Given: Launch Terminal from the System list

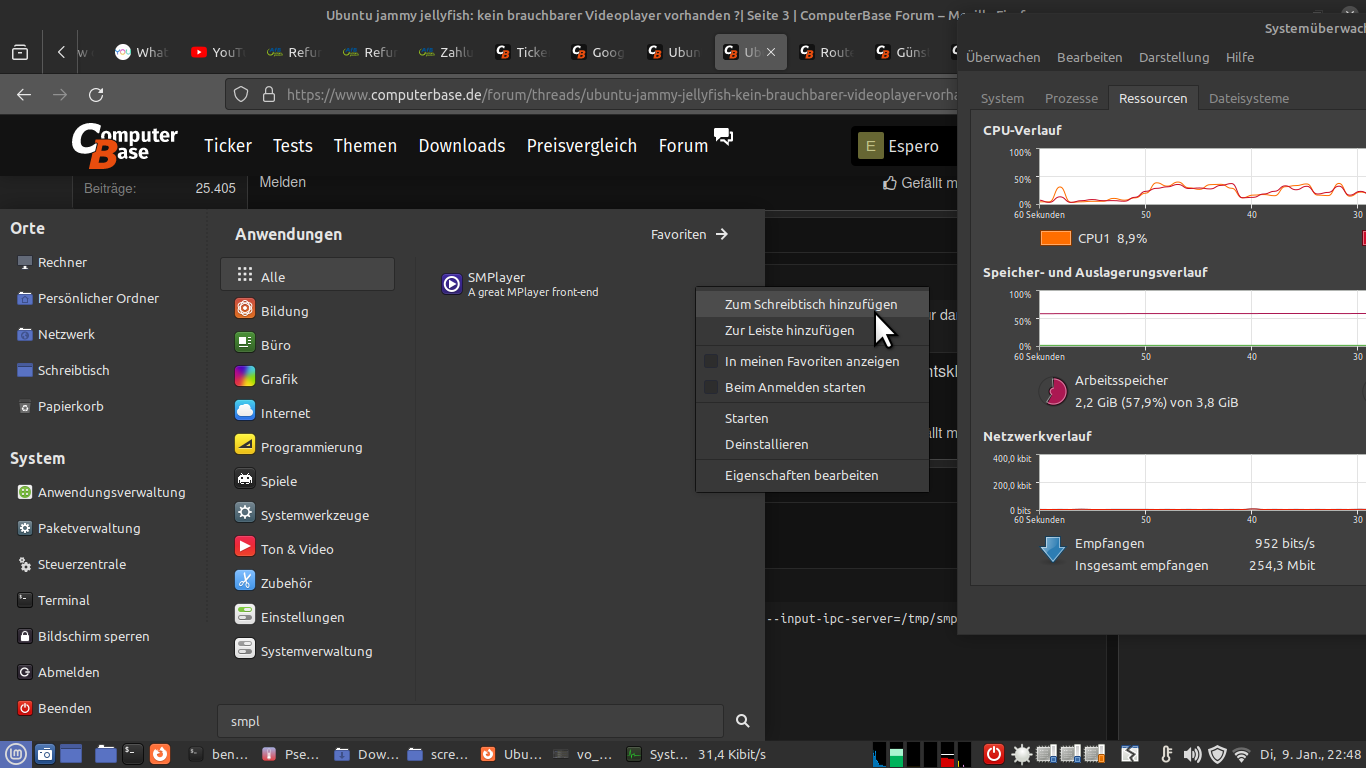Looking at the screenshot, I should [53, 600].
